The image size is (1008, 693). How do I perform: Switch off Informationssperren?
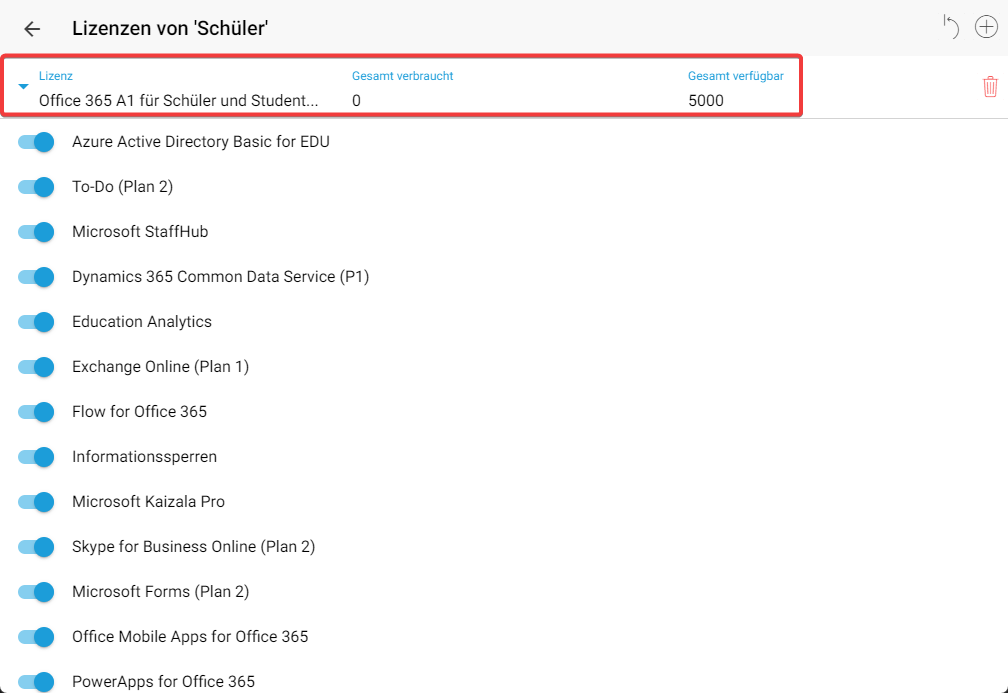[36, 457]
